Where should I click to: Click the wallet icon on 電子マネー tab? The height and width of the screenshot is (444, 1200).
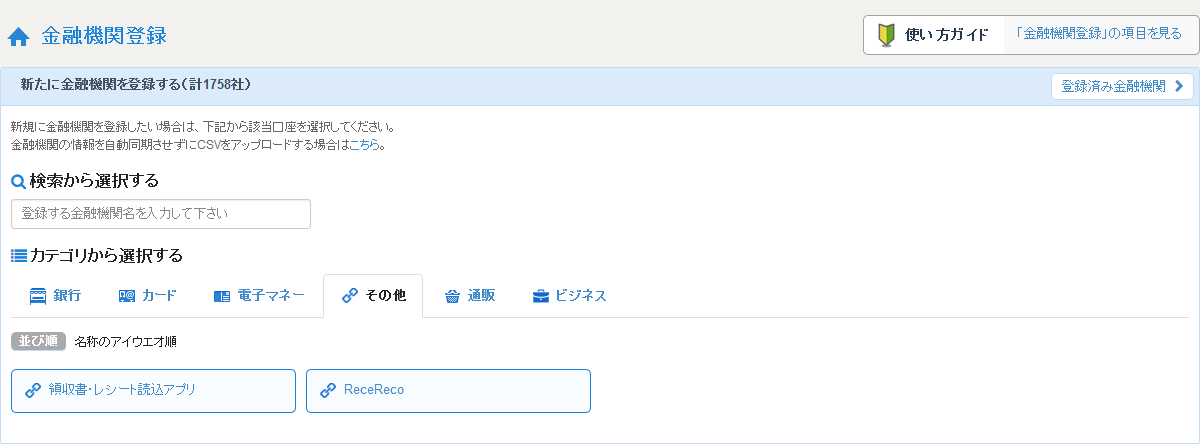(222, 296)
